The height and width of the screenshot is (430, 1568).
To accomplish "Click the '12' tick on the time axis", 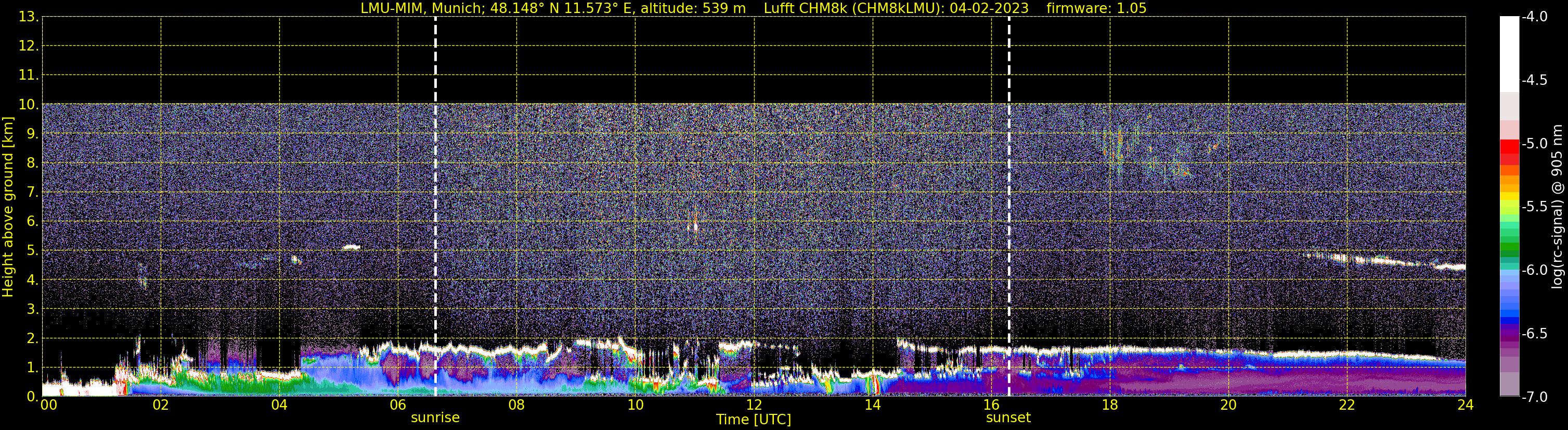I will point(754,405).
